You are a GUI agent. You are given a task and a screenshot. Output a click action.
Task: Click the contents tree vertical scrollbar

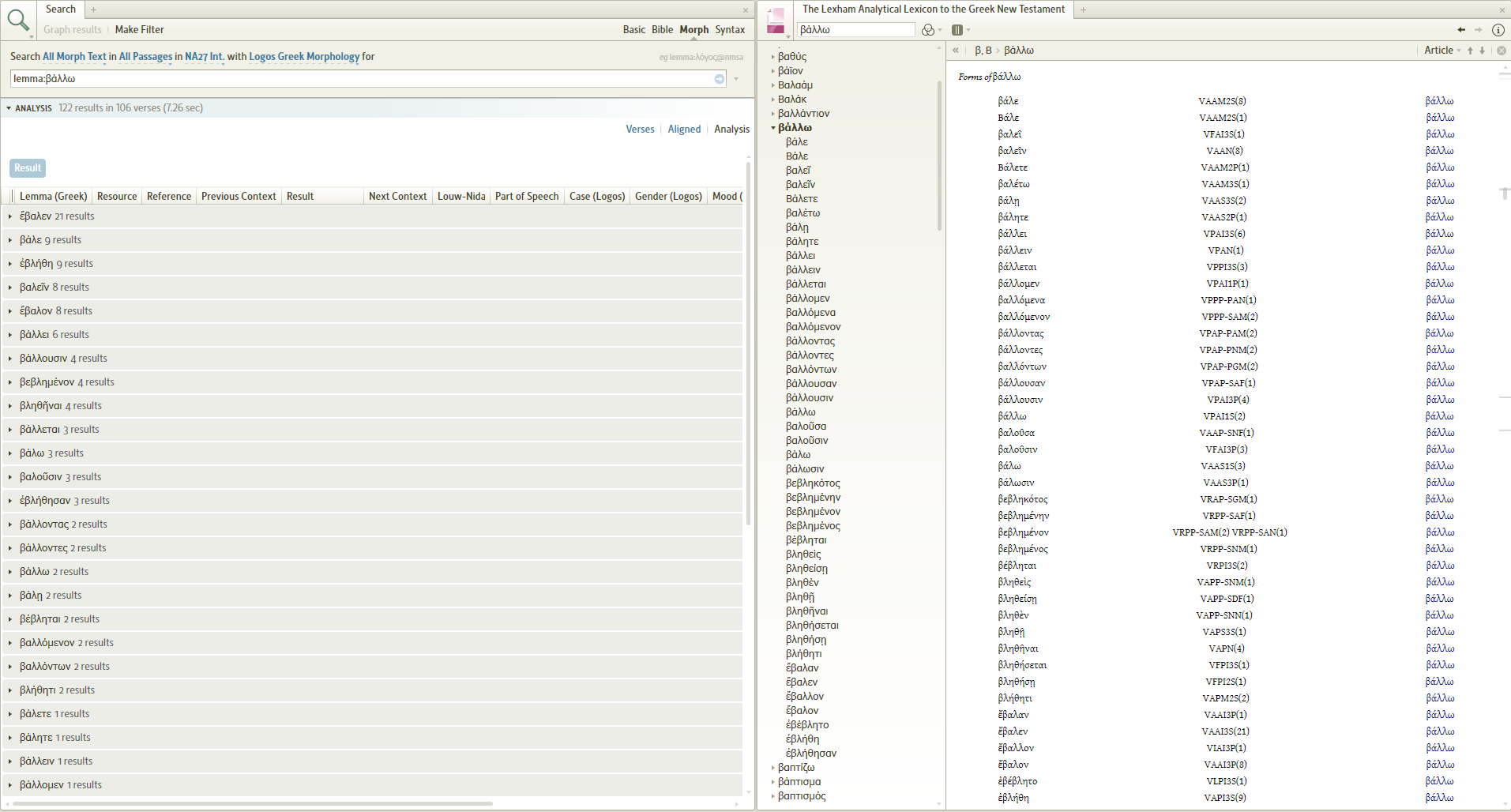pos(939,156)
